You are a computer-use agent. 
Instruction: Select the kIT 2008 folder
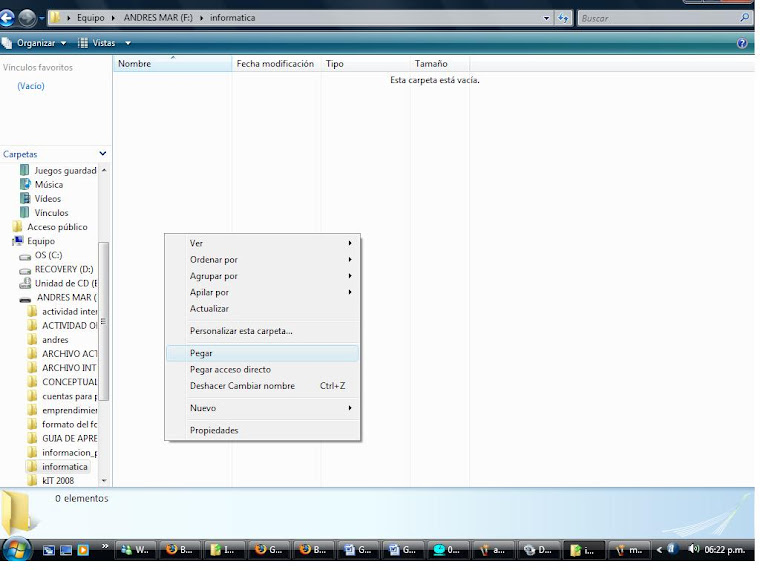[x=51, y=480]
